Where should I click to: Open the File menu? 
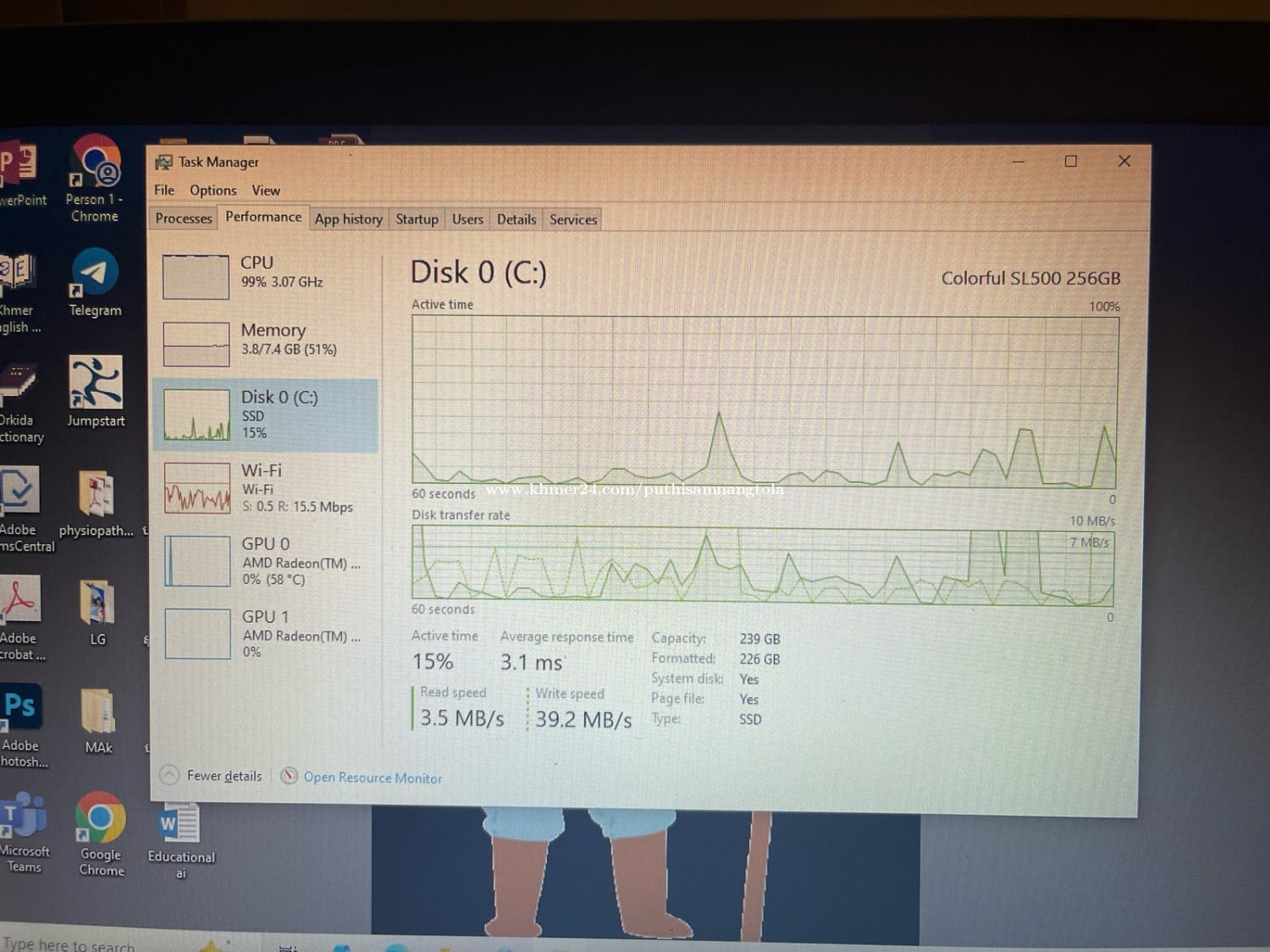[x=164, y=190]
